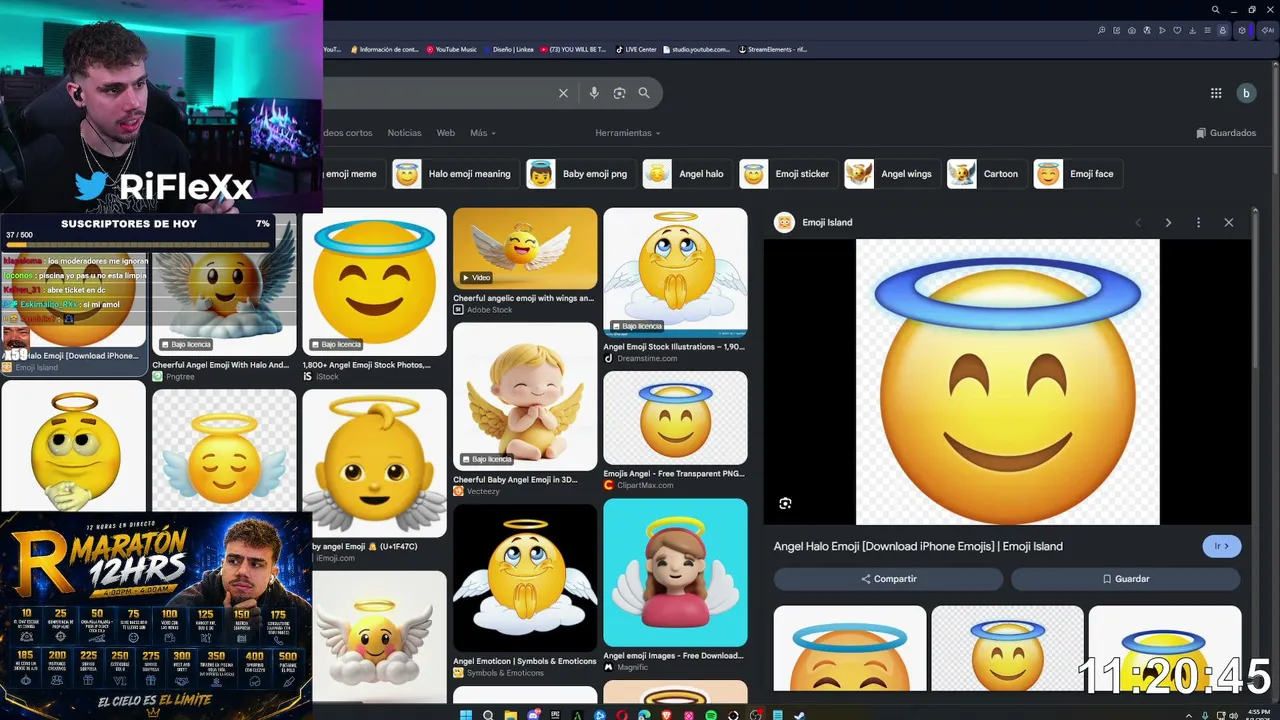Screen dimensions: 1280x720
Task: Open Windows Start menu
Action: pyautogui.click(x=465, y=715)
